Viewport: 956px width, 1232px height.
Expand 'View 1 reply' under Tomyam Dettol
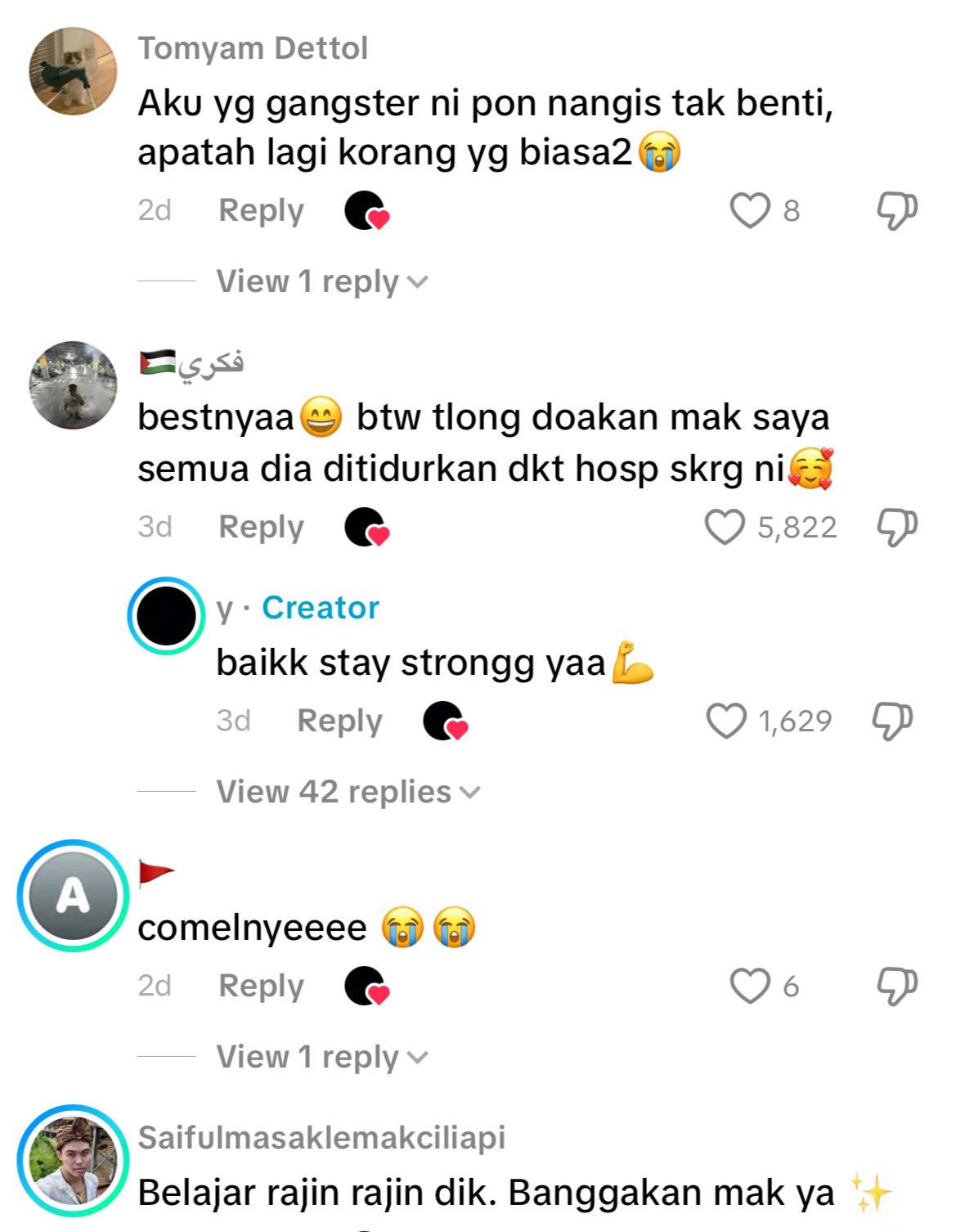click(x=322, y=282)
